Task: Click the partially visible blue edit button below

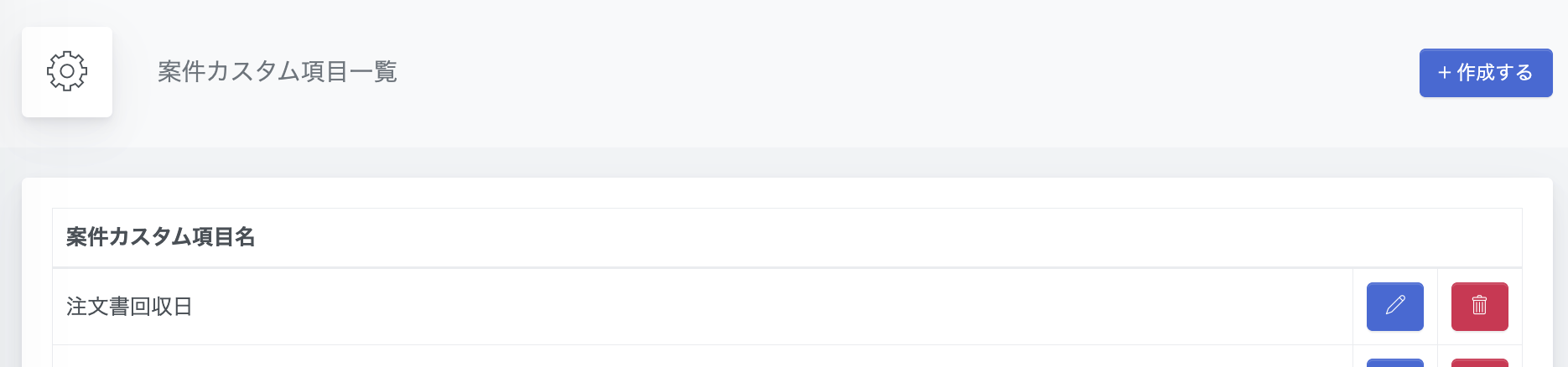Action: tap(1395, 363)
